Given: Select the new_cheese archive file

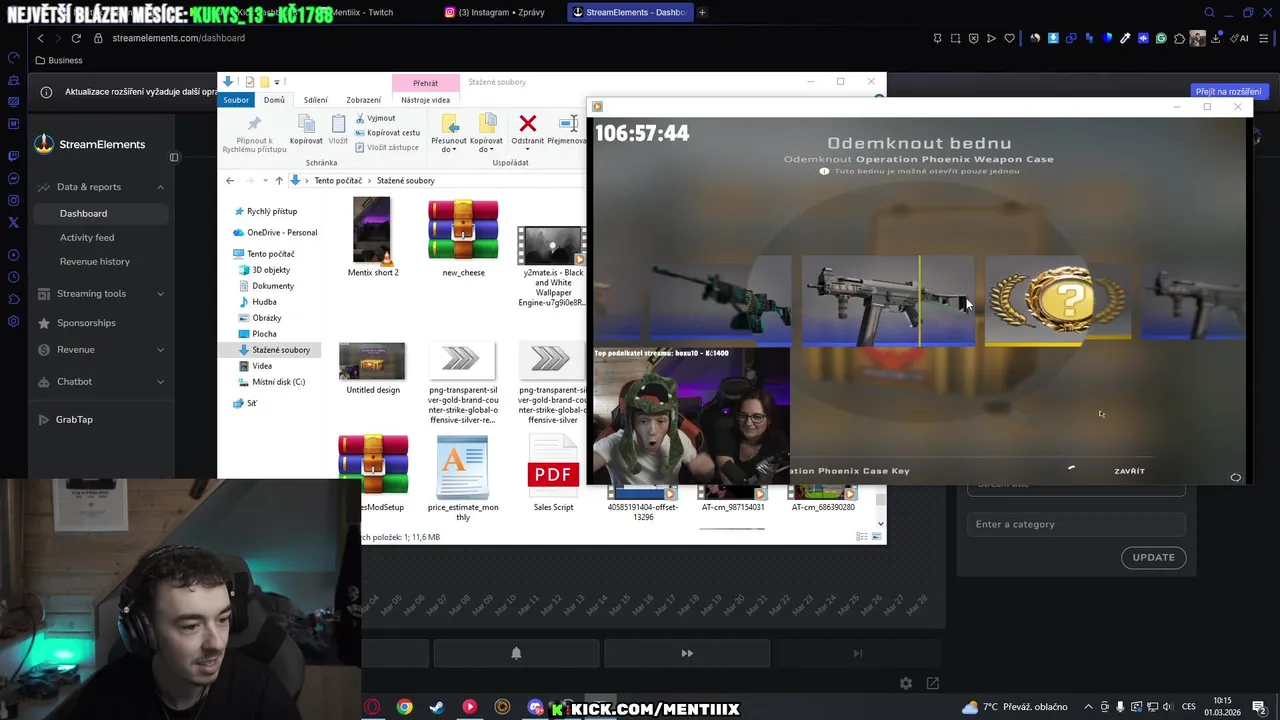Looking at the screenshot, I should (x=463, y=238).
